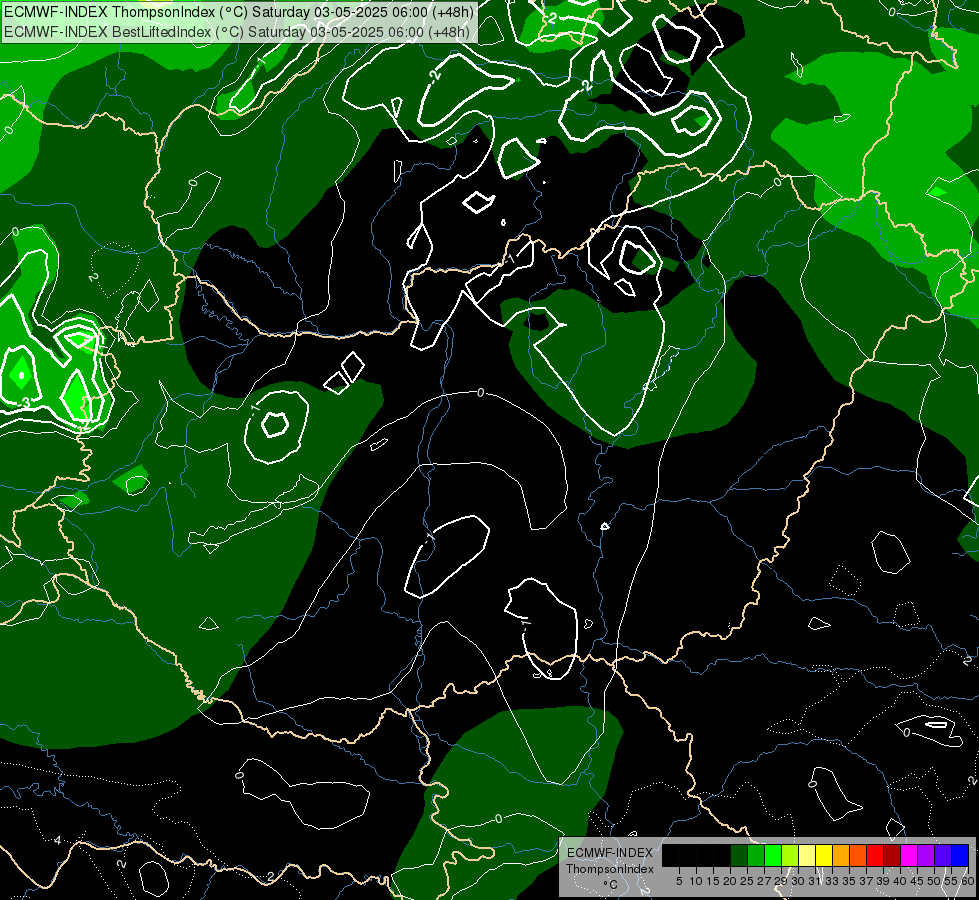
Task: Pick the orange-red 35–37 legend swatch
Action: [x=858, y=855]
